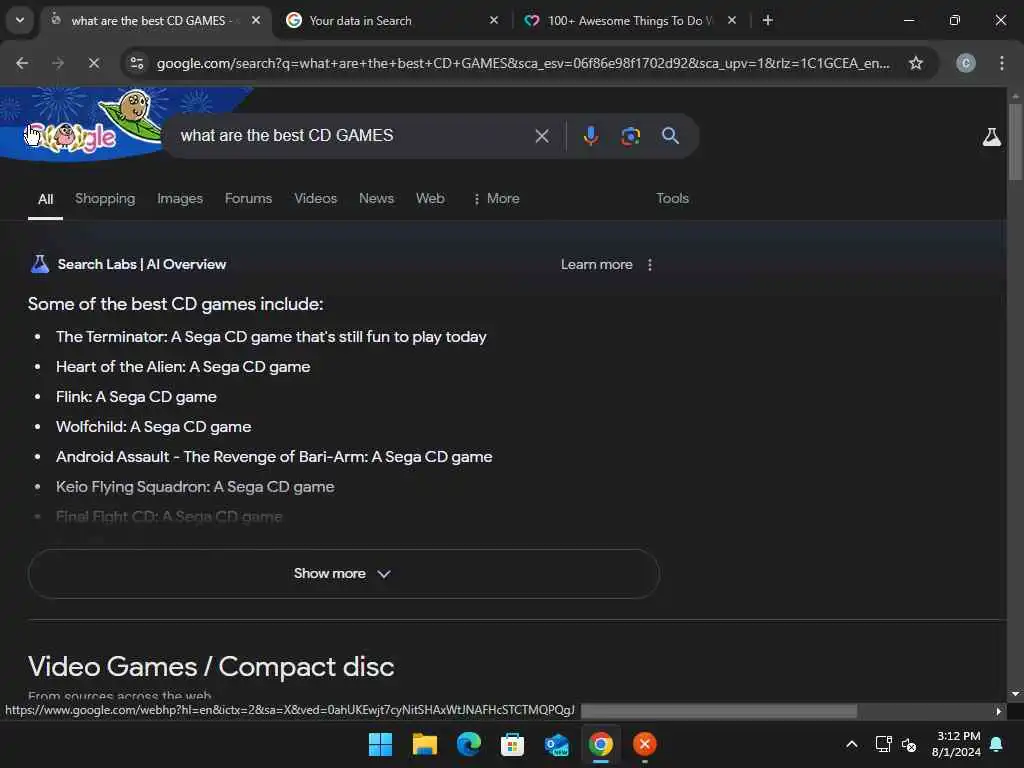Screen dimensions: 1024x768
Task: Click the Google doodle logo
Action: tap(82, 124)
